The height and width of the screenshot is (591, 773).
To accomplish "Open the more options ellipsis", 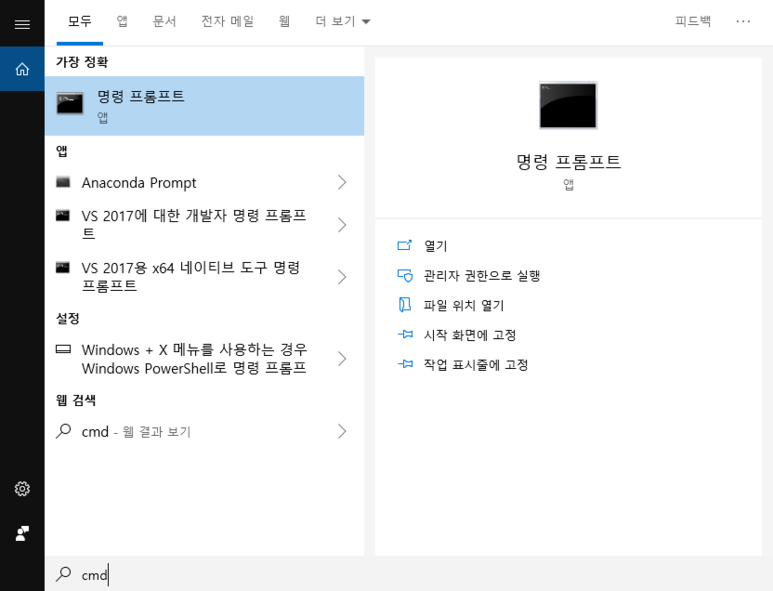I will (x=743, y=21).
